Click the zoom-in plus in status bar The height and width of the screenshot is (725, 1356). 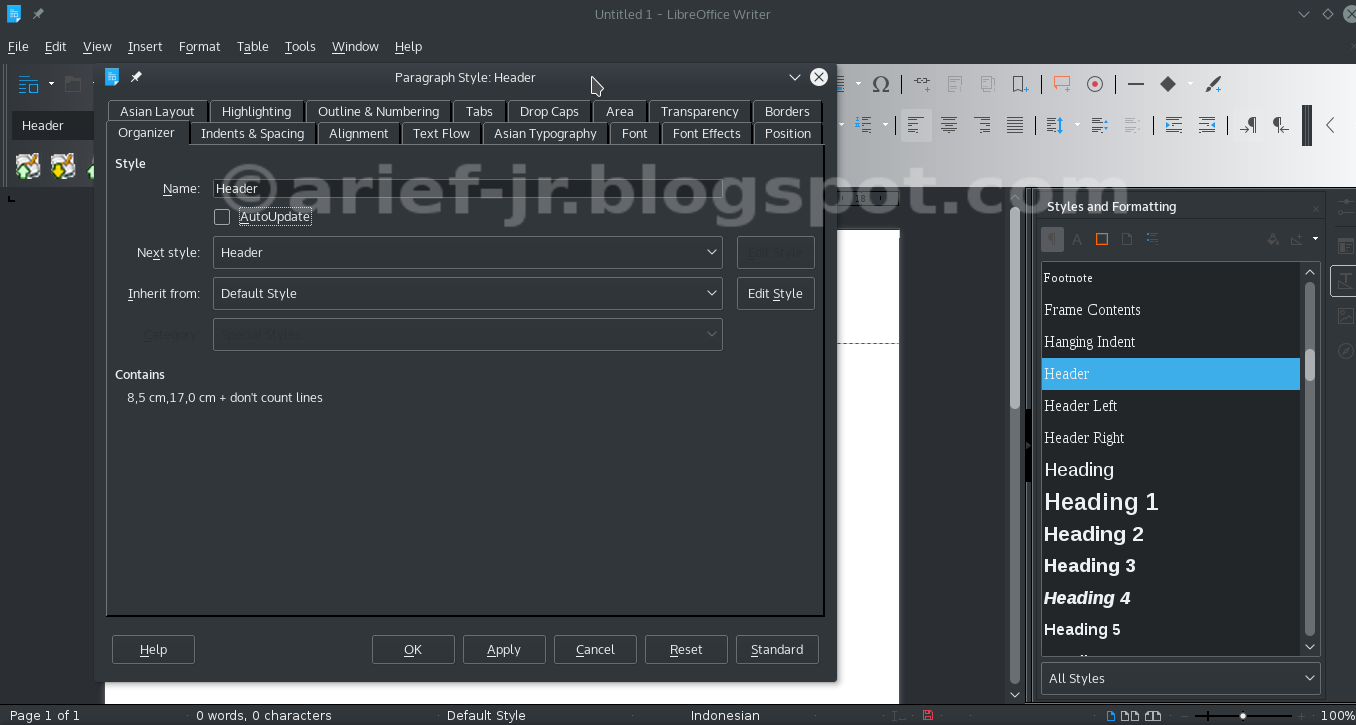(x=1303, y=715)
